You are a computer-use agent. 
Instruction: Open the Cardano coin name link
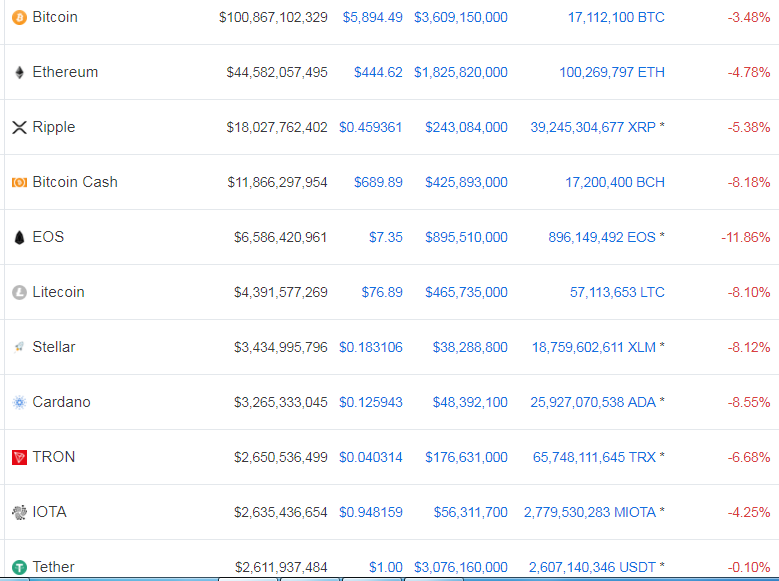(x=62, y=402)
